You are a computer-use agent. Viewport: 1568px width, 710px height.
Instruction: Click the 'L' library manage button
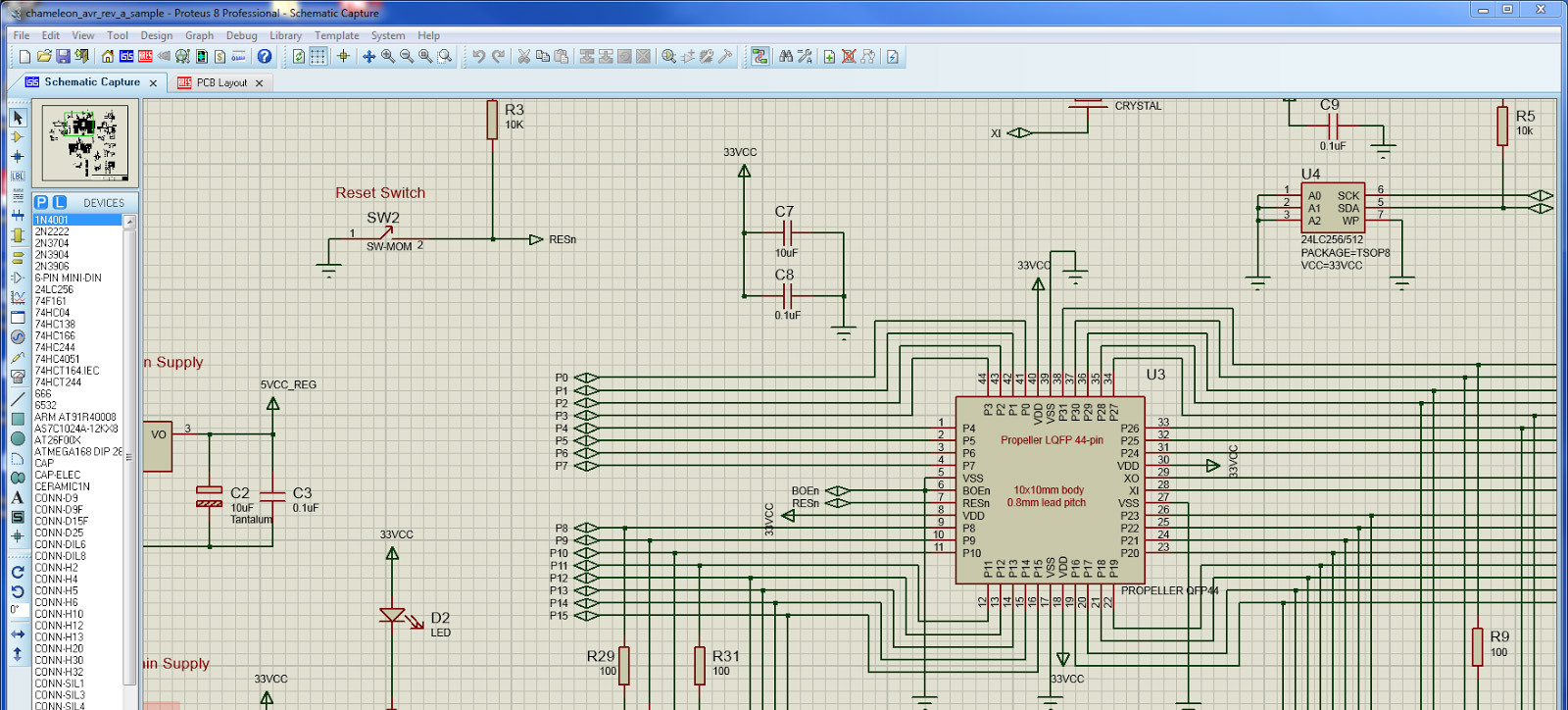click(59, 202)
